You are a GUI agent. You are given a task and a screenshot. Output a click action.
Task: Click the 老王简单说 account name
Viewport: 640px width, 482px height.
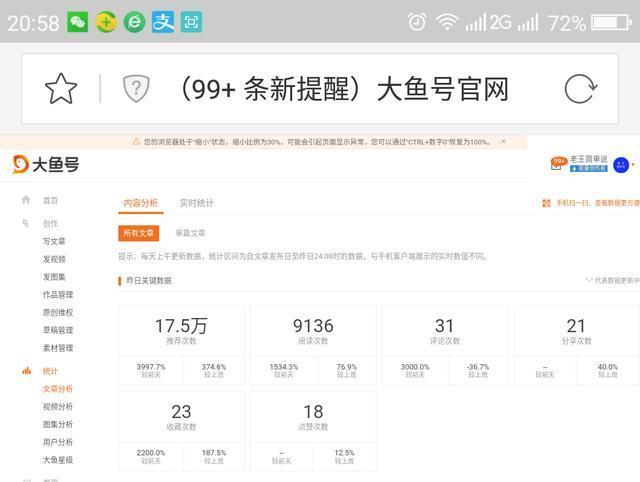click(x=589, y=159)
